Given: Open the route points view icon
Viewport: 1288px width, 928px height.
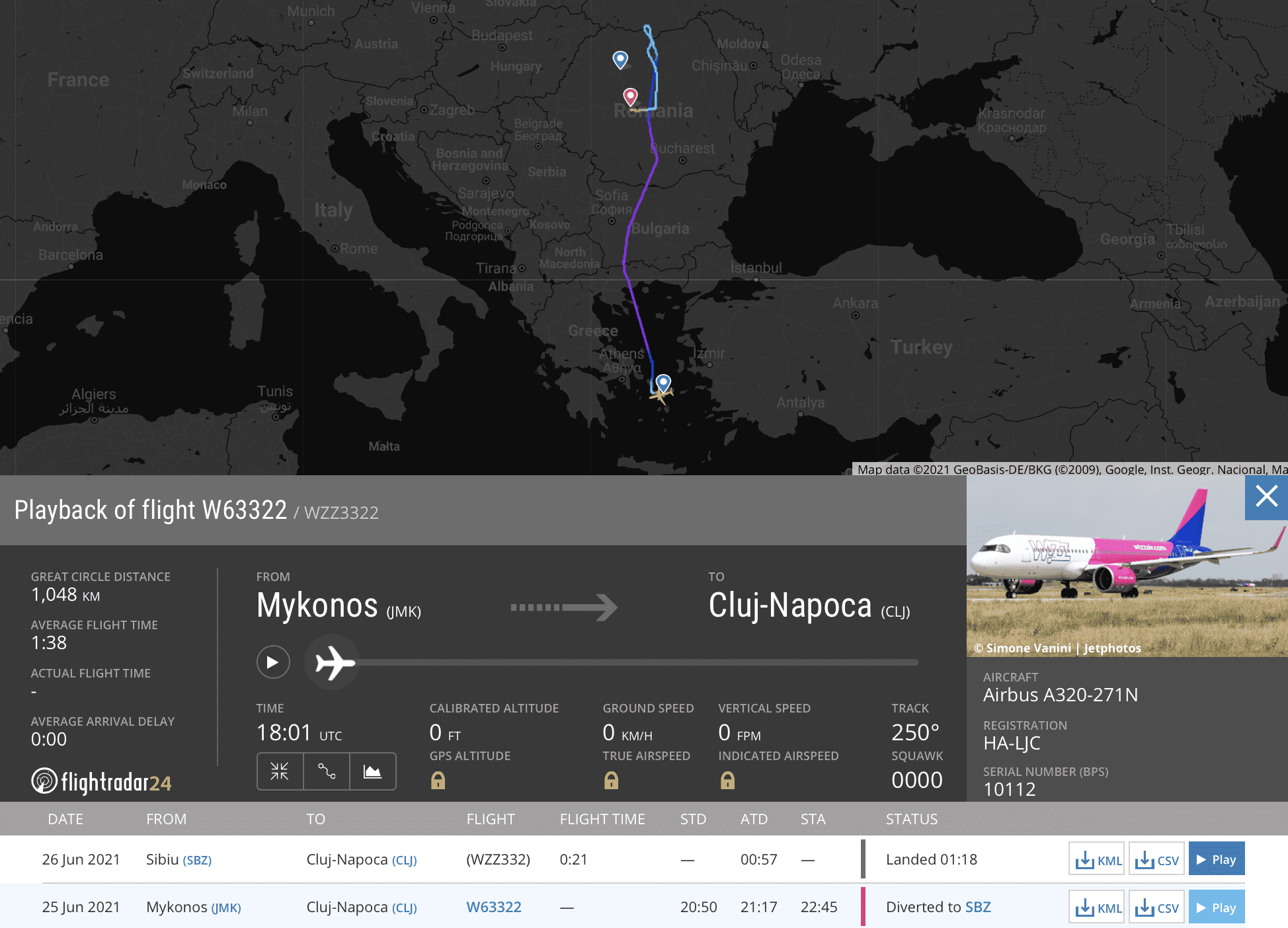Looking at the screenshot, I should [326, 771].
